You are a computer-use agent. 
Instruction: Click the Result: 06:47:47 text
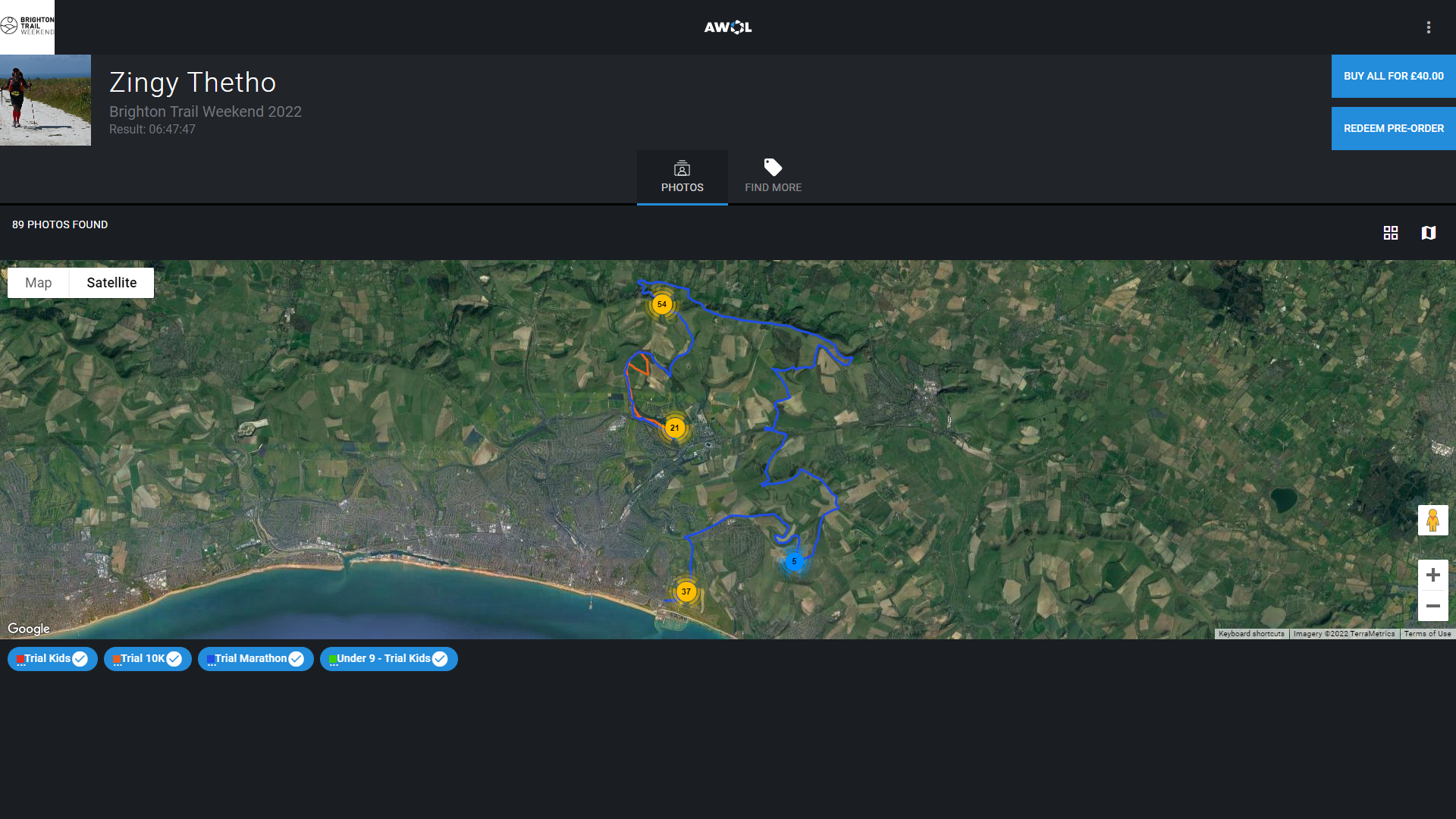(152, 130)
